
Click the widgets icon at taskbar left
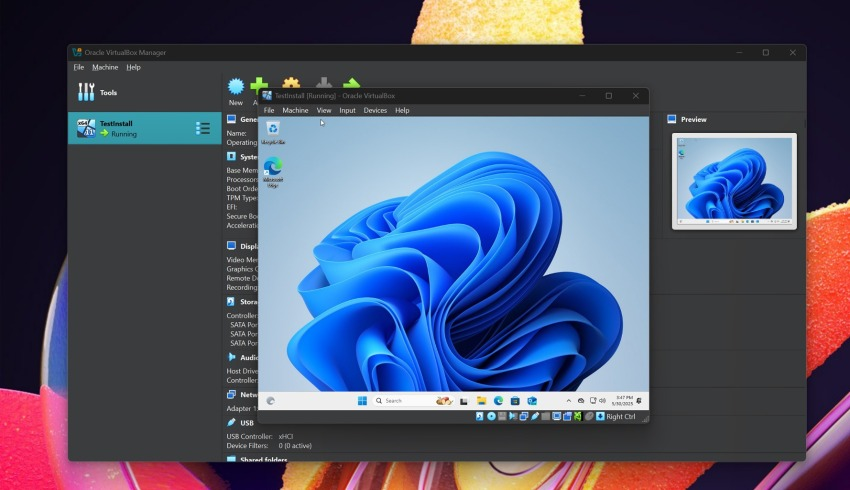(x=271, y=401)
